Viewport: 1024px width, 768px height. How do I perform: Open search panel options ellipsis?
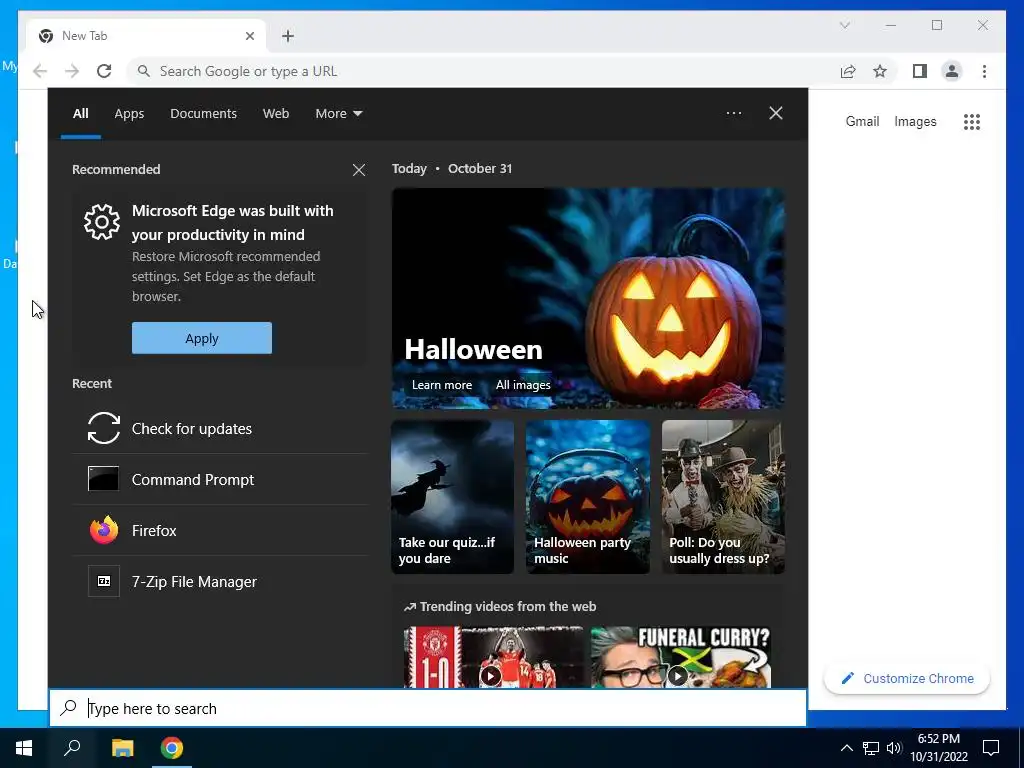pyautogui.click(x=734, y=113)
